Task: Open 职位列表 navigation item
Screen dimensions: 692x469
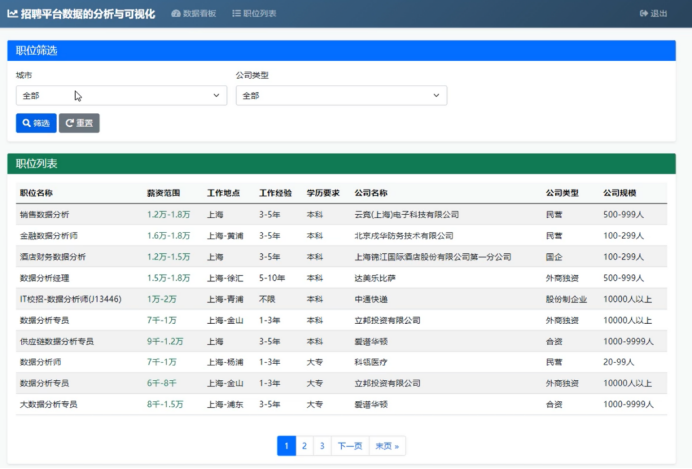Action: pos(254,14)
